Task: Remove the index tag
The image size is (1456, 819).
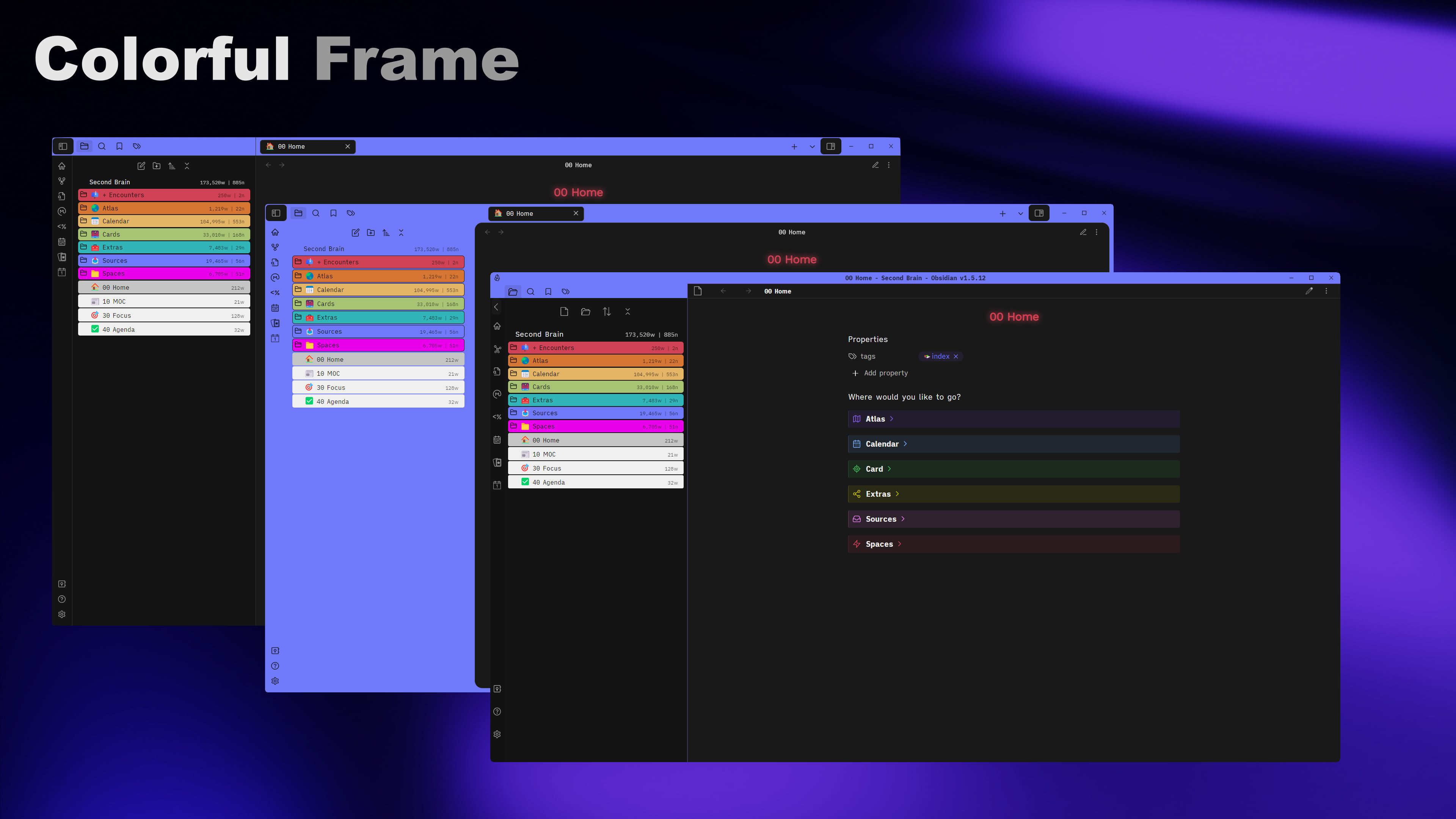Action: pyautogui.click(x=956, y=356)
